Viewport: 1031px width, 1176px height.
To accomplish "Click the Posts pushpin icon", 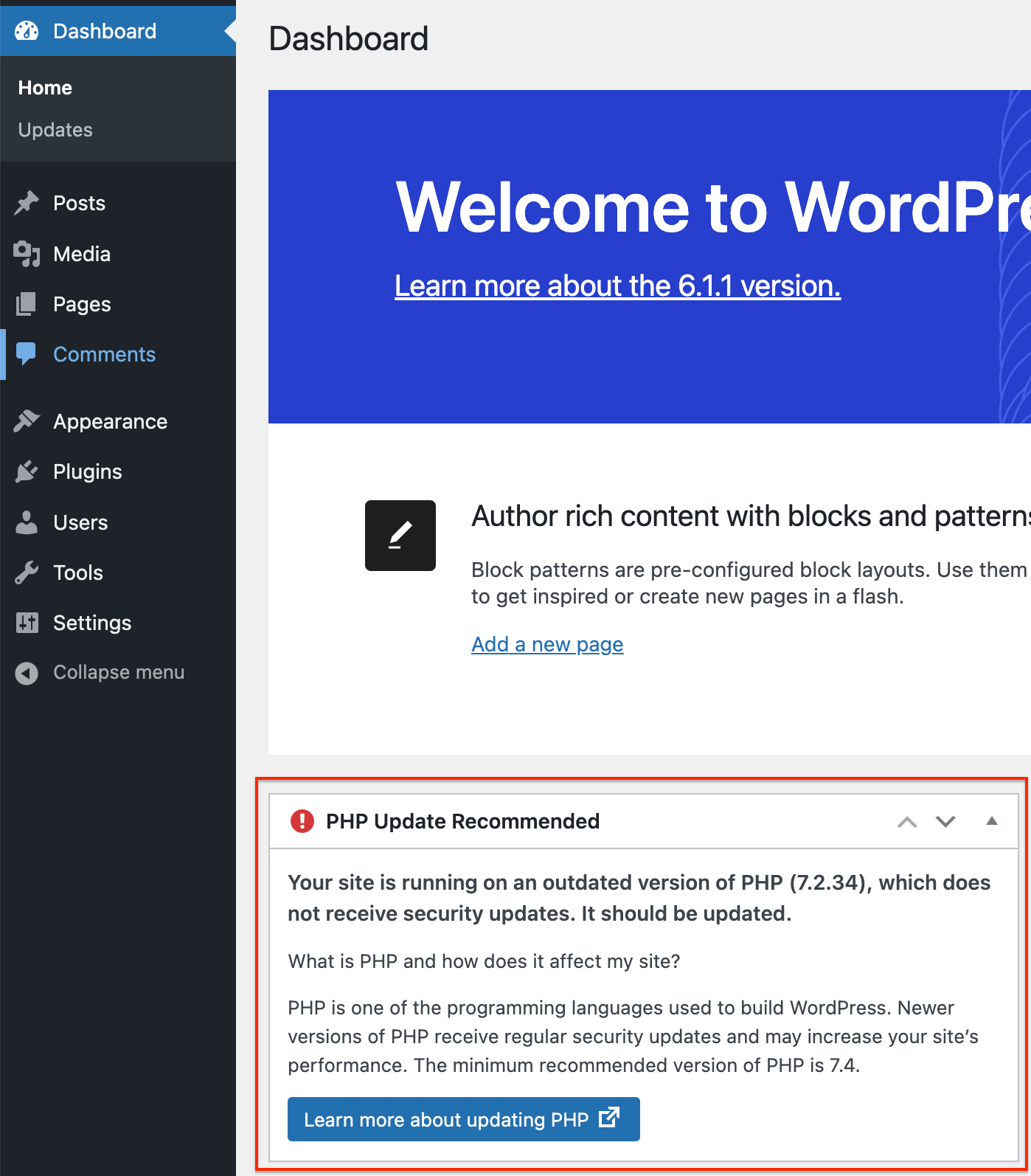I will 27,203.
